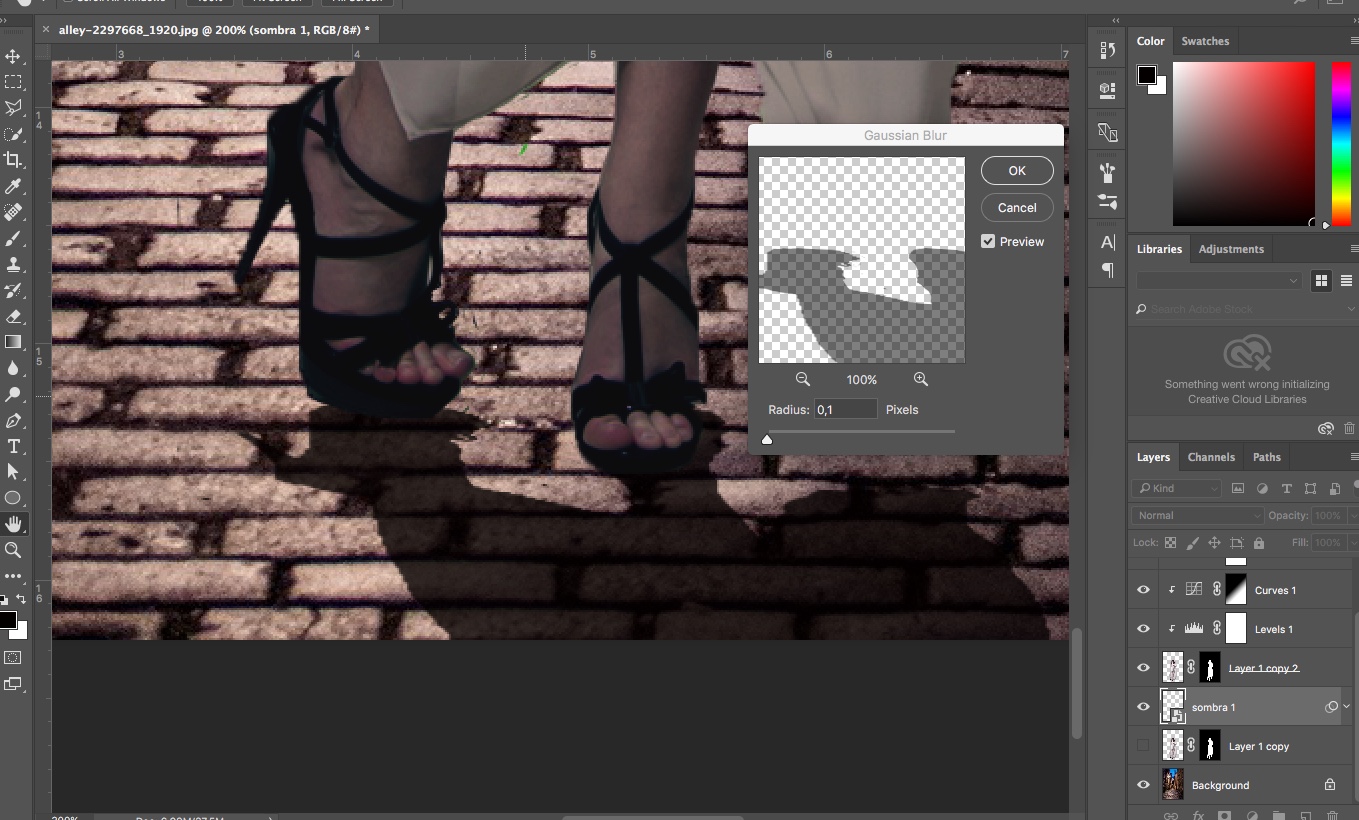Select the alley-2297668_1920.jpg document tab
This screenshot has width=1359, height=820.
click(214, 30)
